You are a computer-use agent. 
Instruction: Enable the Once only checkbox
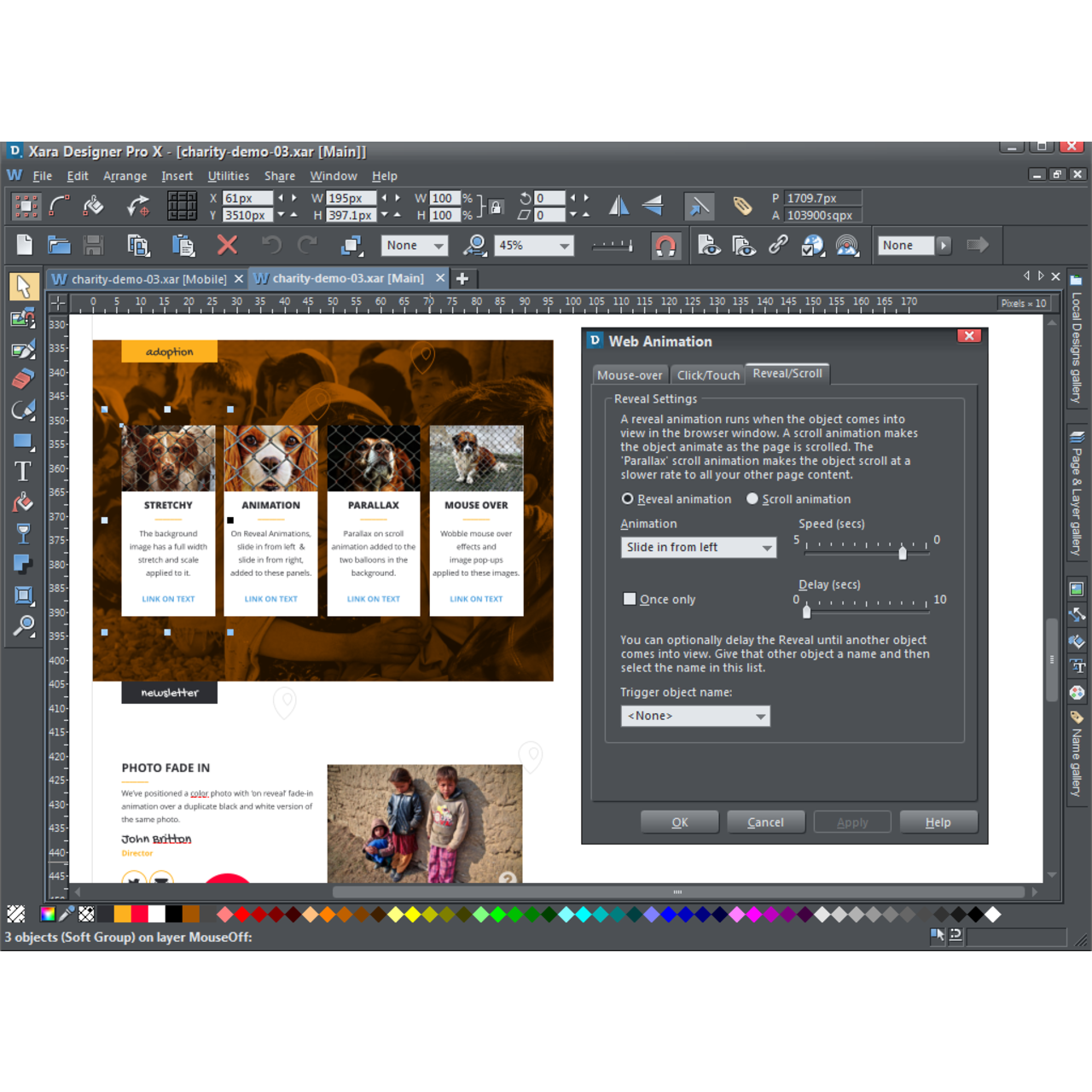point(630,599)
